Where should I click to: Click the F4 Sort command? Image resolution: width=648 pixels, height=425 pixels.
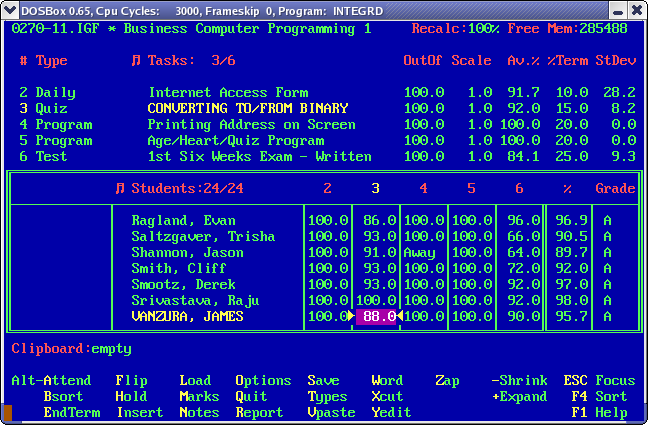click(x=599, y=396)
